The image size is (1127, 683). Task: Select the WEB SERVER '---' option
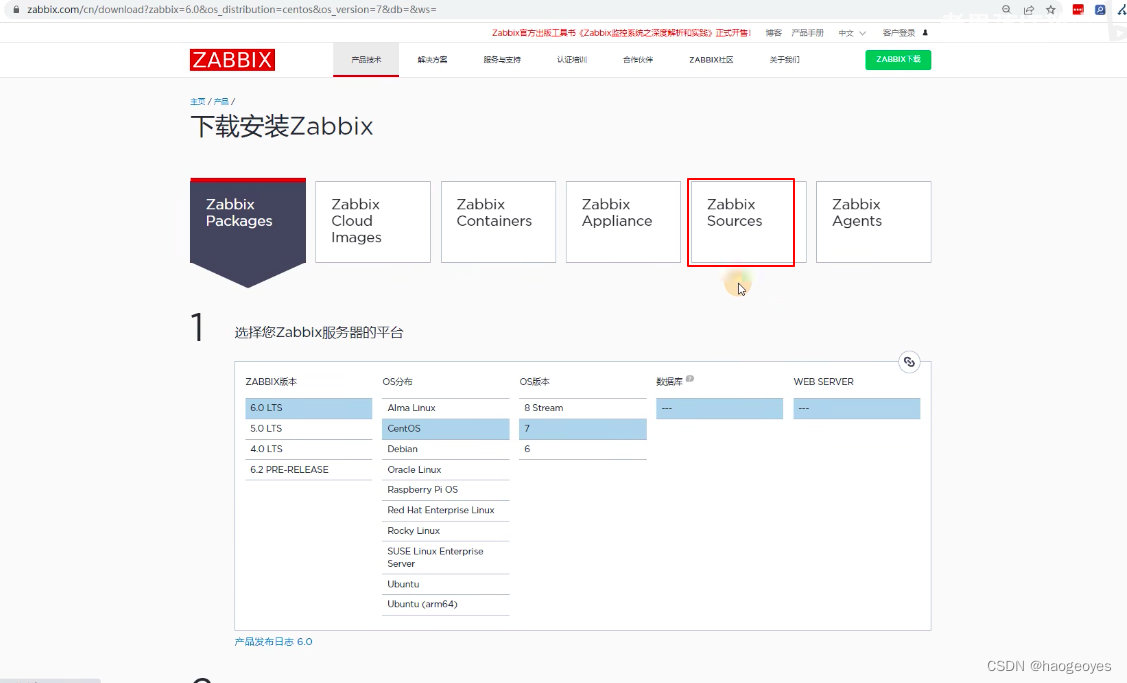click(857, 408)
